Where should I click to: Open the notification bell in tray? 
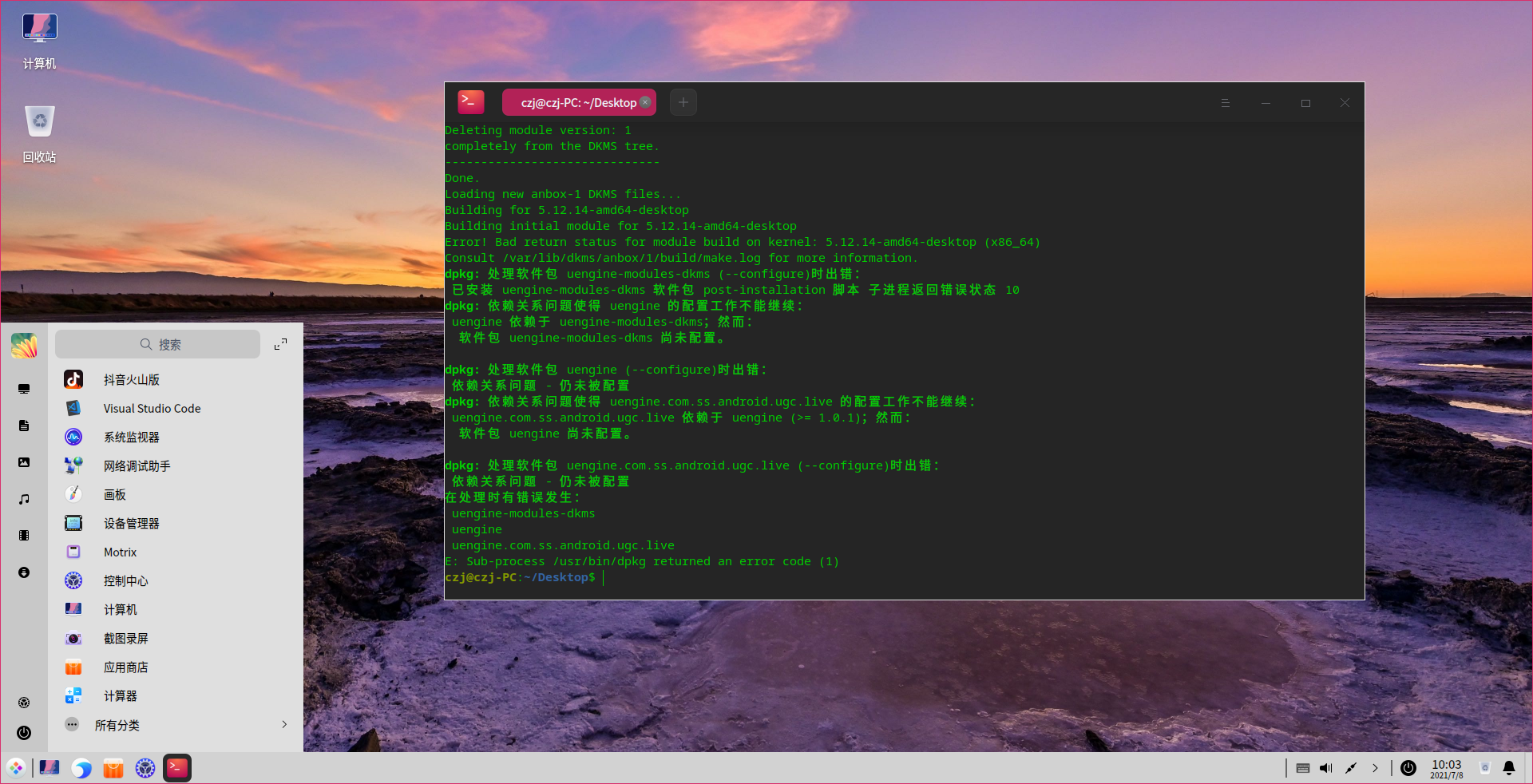point(1509,768)
